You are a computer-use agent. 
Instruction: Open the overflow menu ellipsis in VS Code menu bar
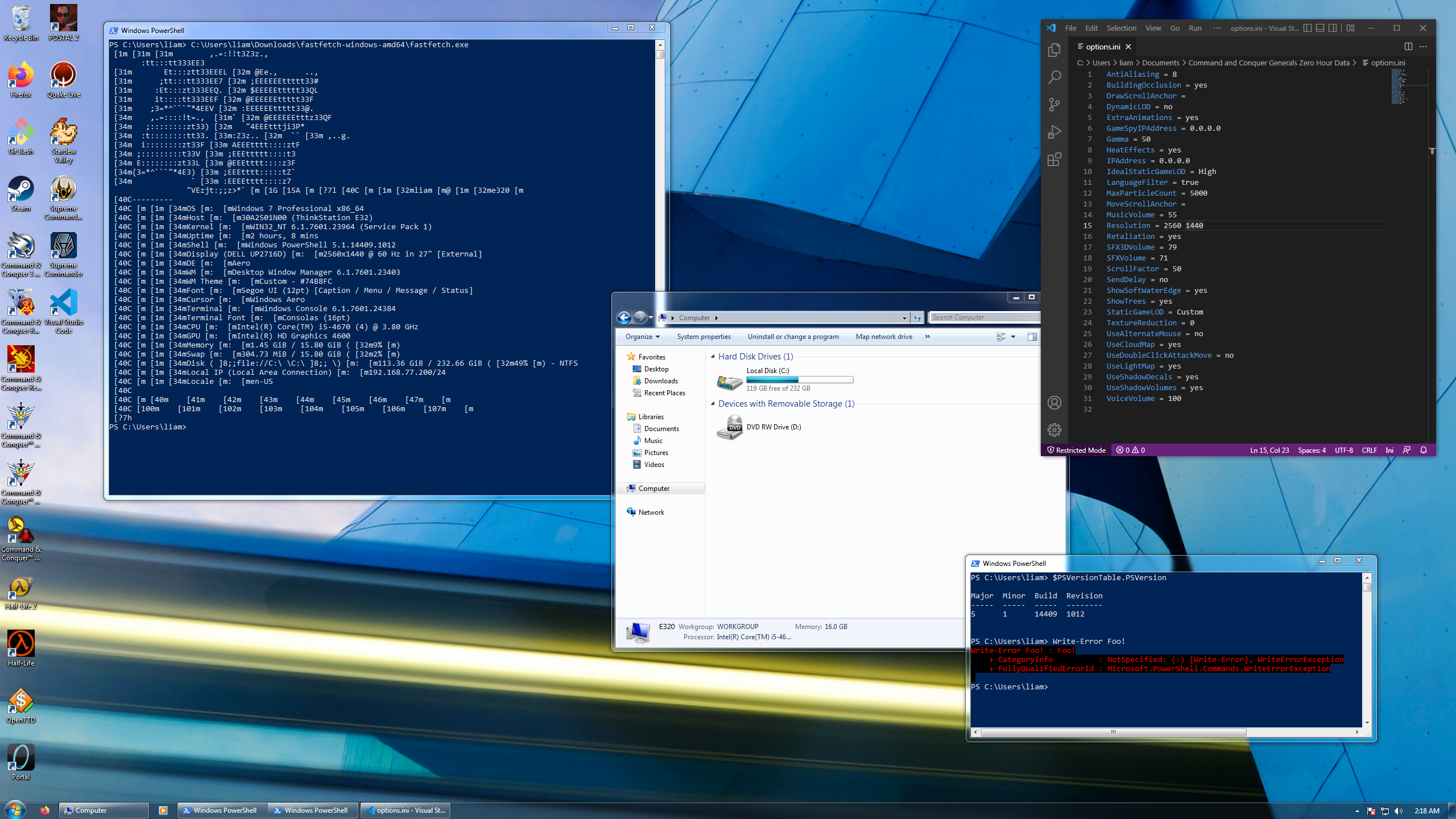coord(1217,28)
